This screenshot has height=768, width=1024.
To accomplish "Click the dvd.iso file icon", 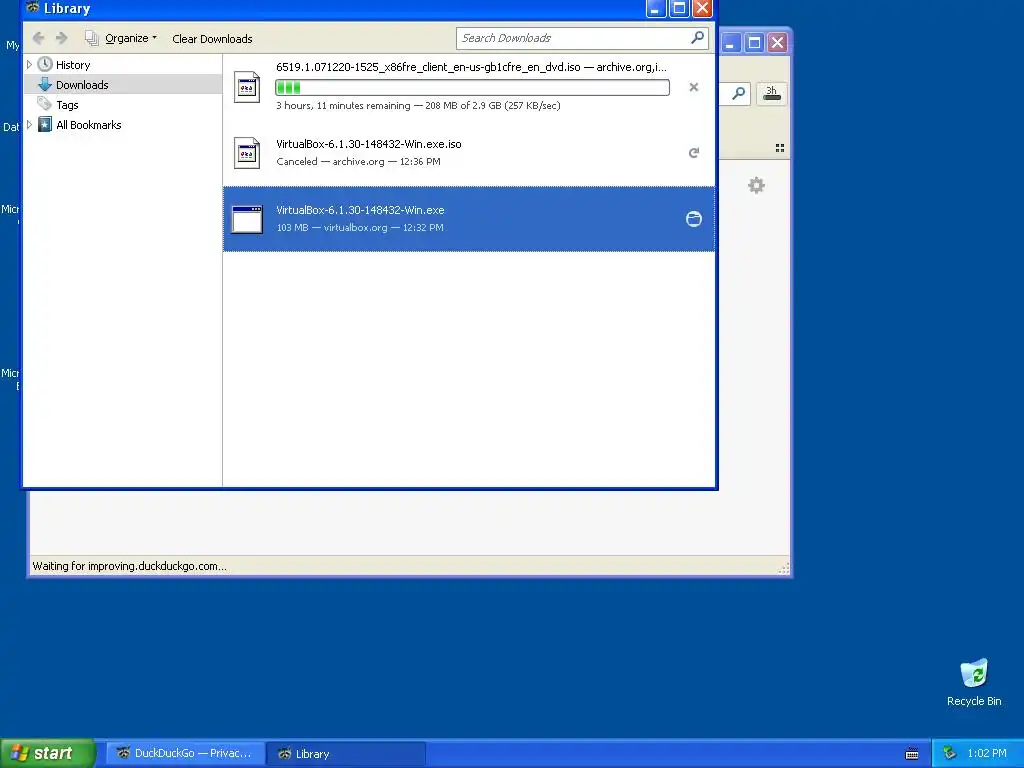I will pos(247,87).
